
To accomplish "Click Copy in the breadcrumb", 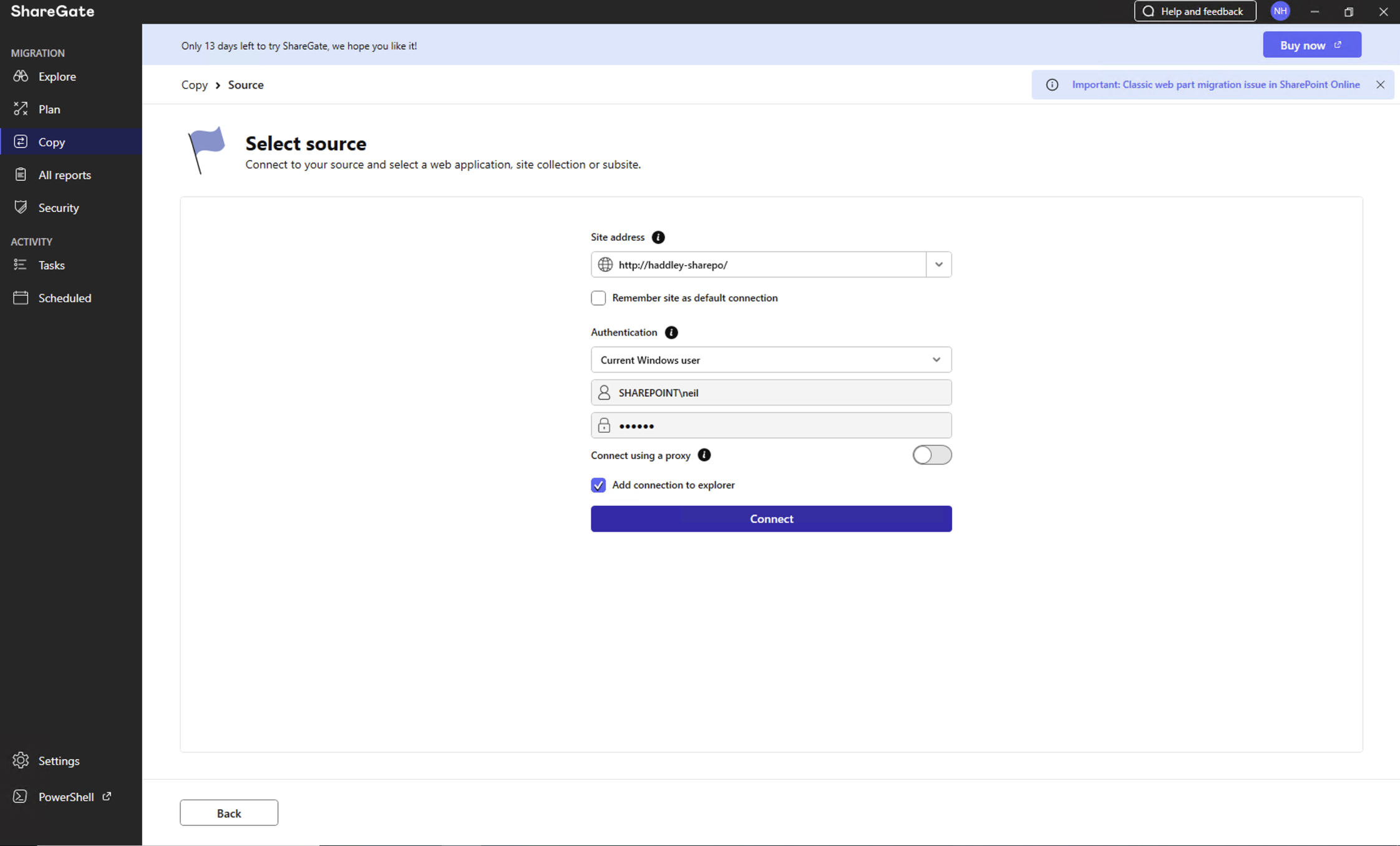I will (194, 85).
